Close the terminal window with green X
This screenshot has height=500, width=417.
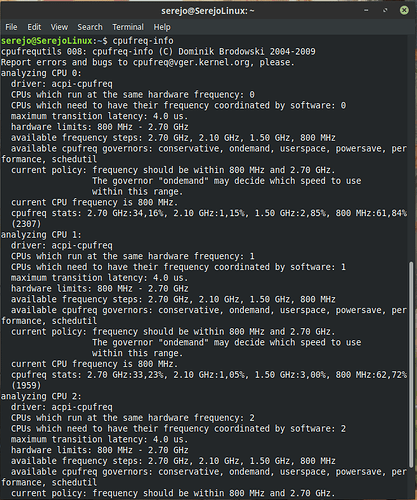404,10
